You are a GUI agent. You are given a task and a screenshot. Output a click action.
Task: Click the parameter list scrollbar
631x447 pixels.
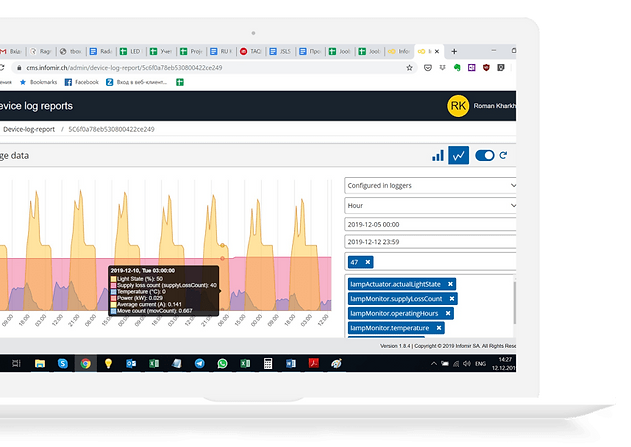coord(515,303)
